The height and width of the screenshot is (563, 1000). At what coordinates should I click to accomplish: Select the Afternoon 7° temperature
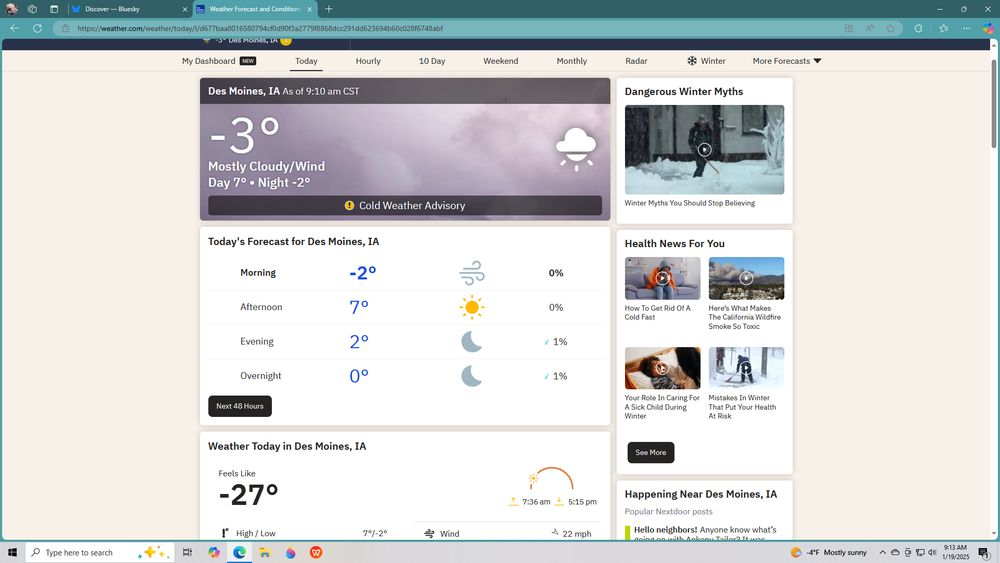pos(359,307)
